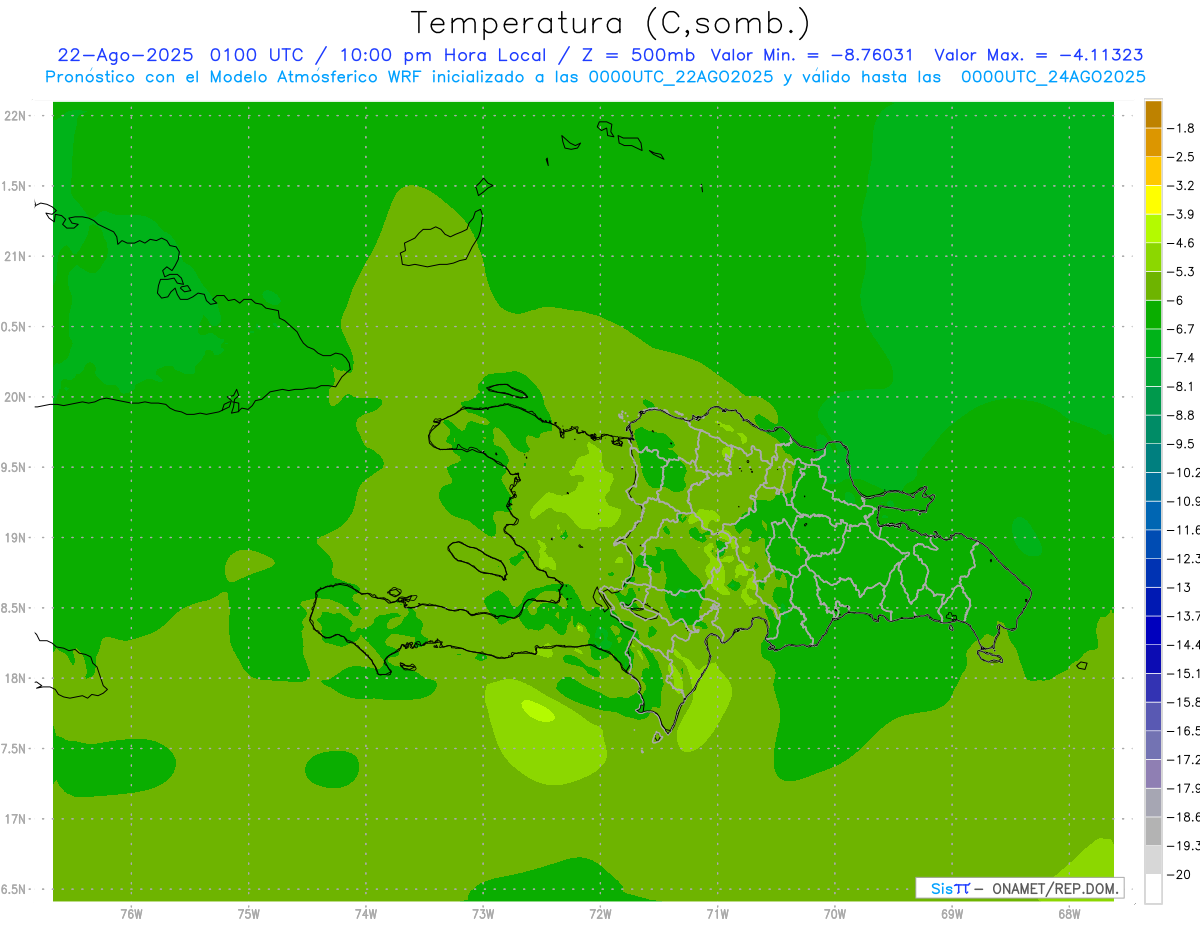Image resolution: width=1200 pixels, height=927 pixels.
Task: Click the brown swatch above -1.8 in legend
Action: tap(1153, 114)
